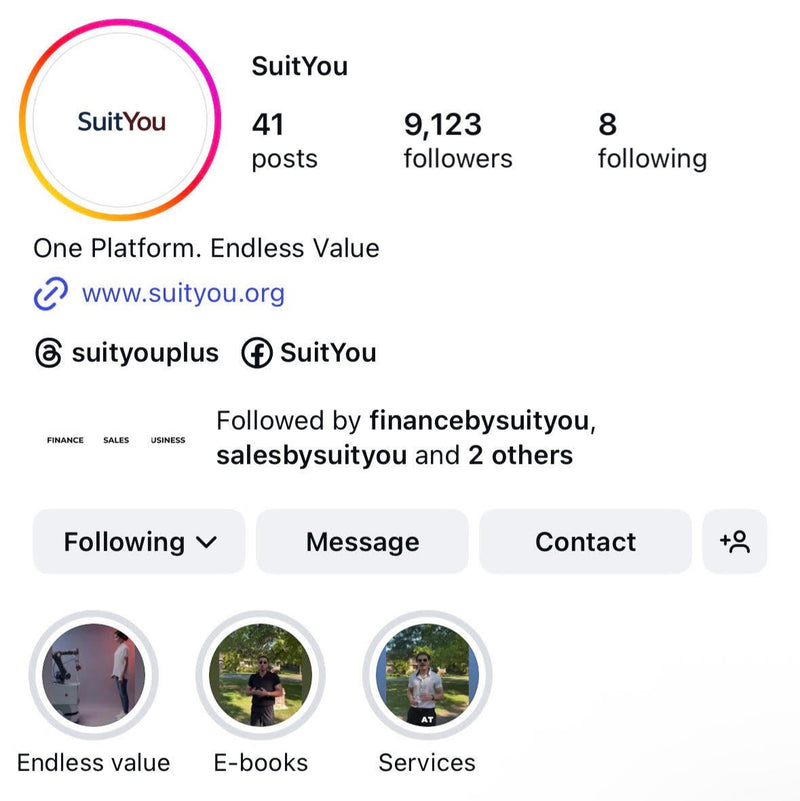Open the financebysuityou follower profile

(x=479, y=421)
